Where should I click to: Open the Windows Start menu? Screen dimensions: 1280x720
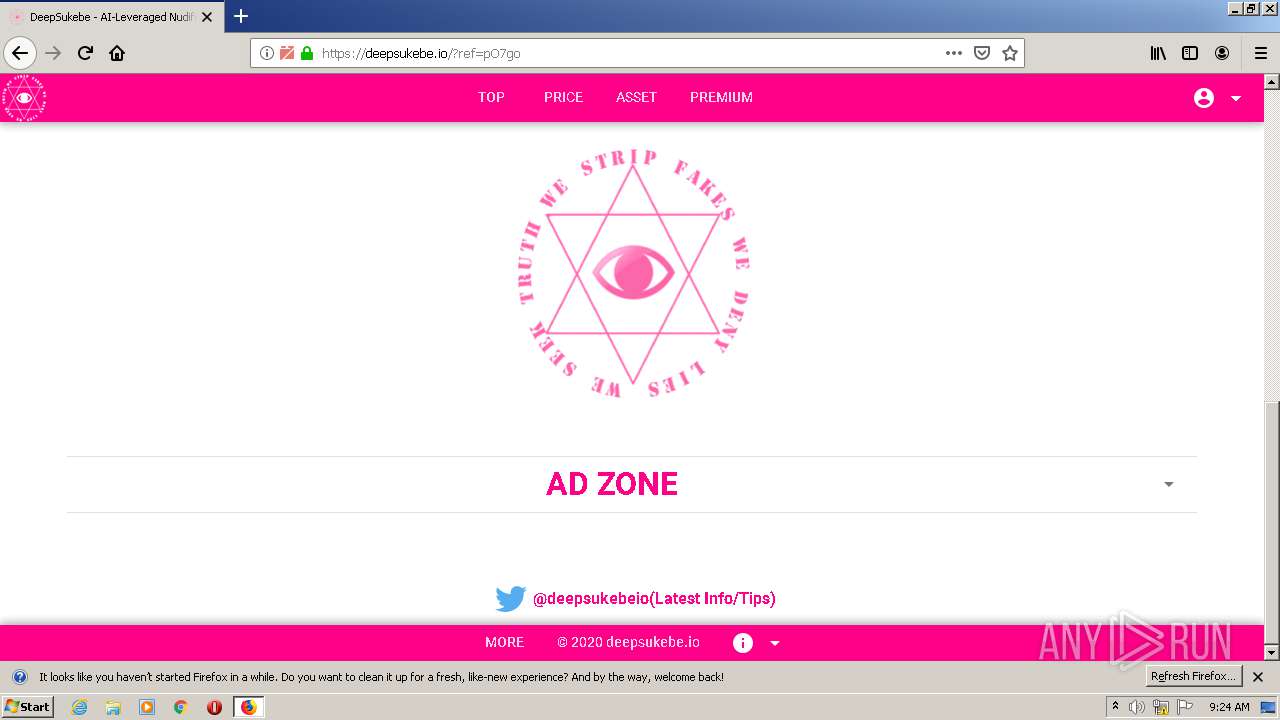(x=27, y=707)
